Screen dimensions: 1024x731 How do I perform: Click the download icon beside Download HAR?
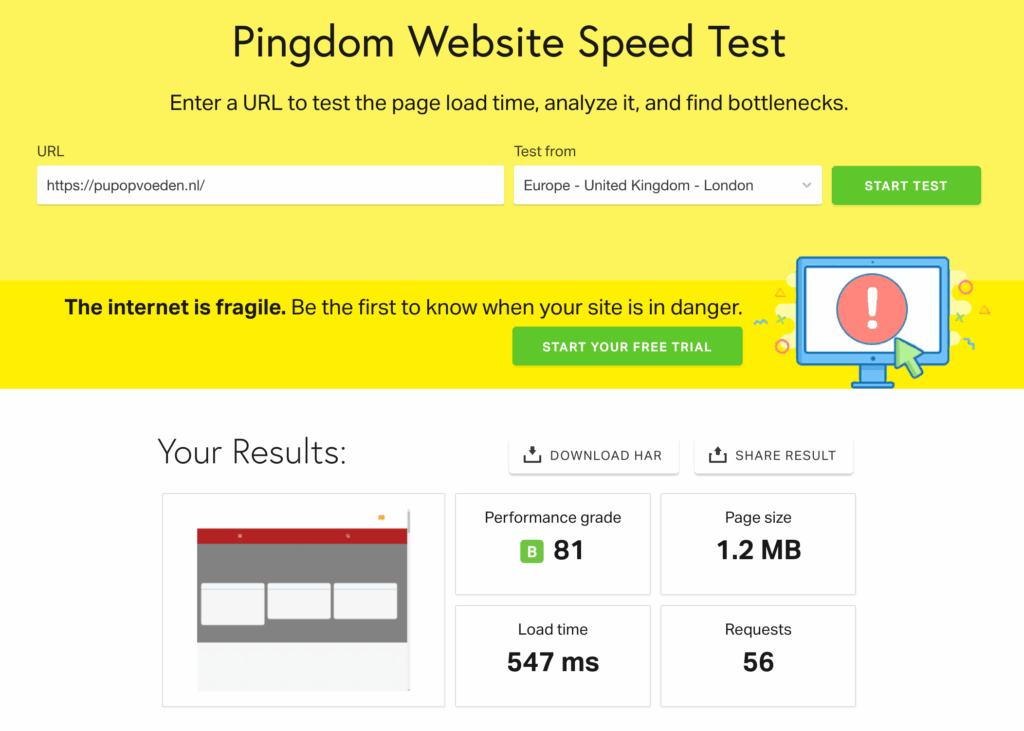pos(532,455)
